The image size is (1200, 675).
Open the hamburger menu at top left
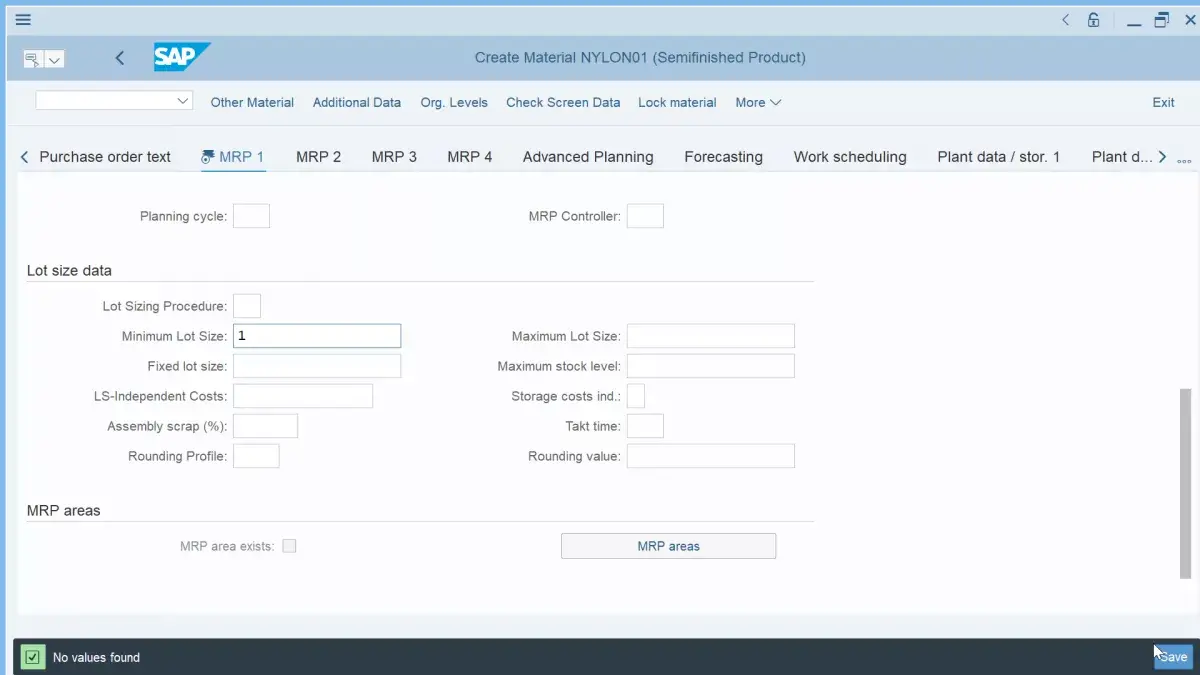point(23,19)
